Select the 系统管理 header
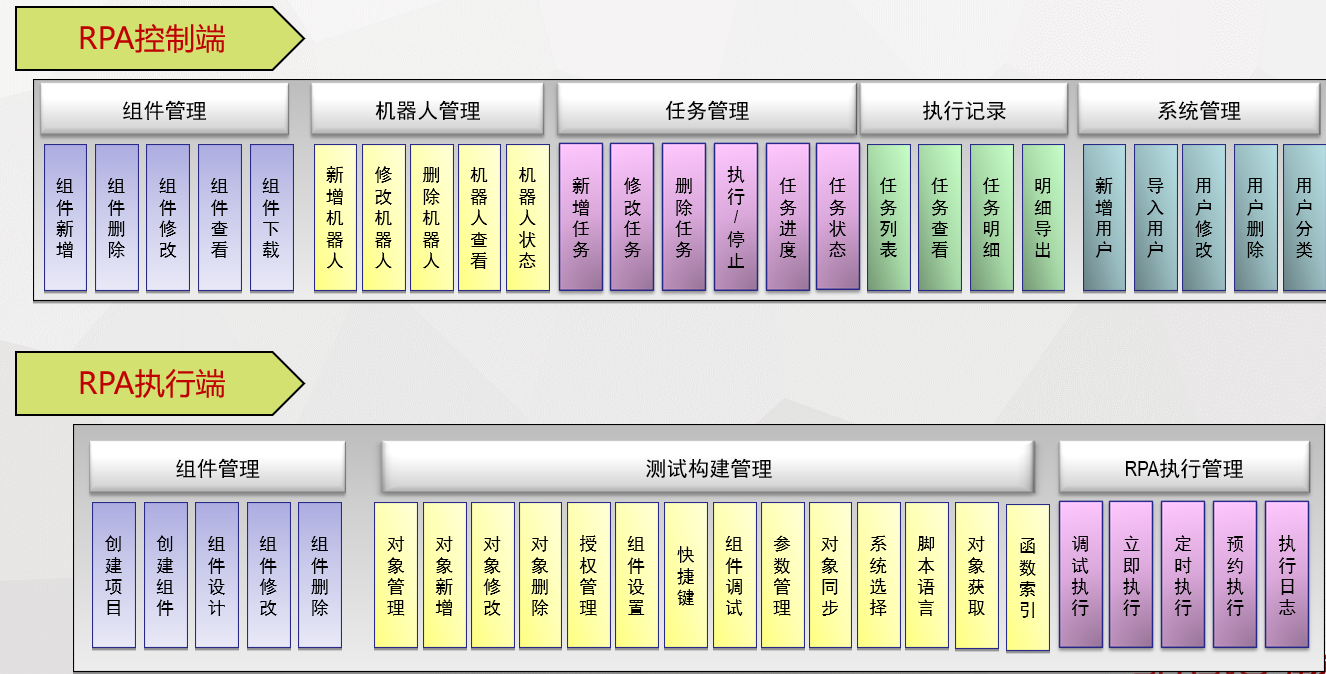This screenshot has width=1326, height=674. tap(1199, 110)
